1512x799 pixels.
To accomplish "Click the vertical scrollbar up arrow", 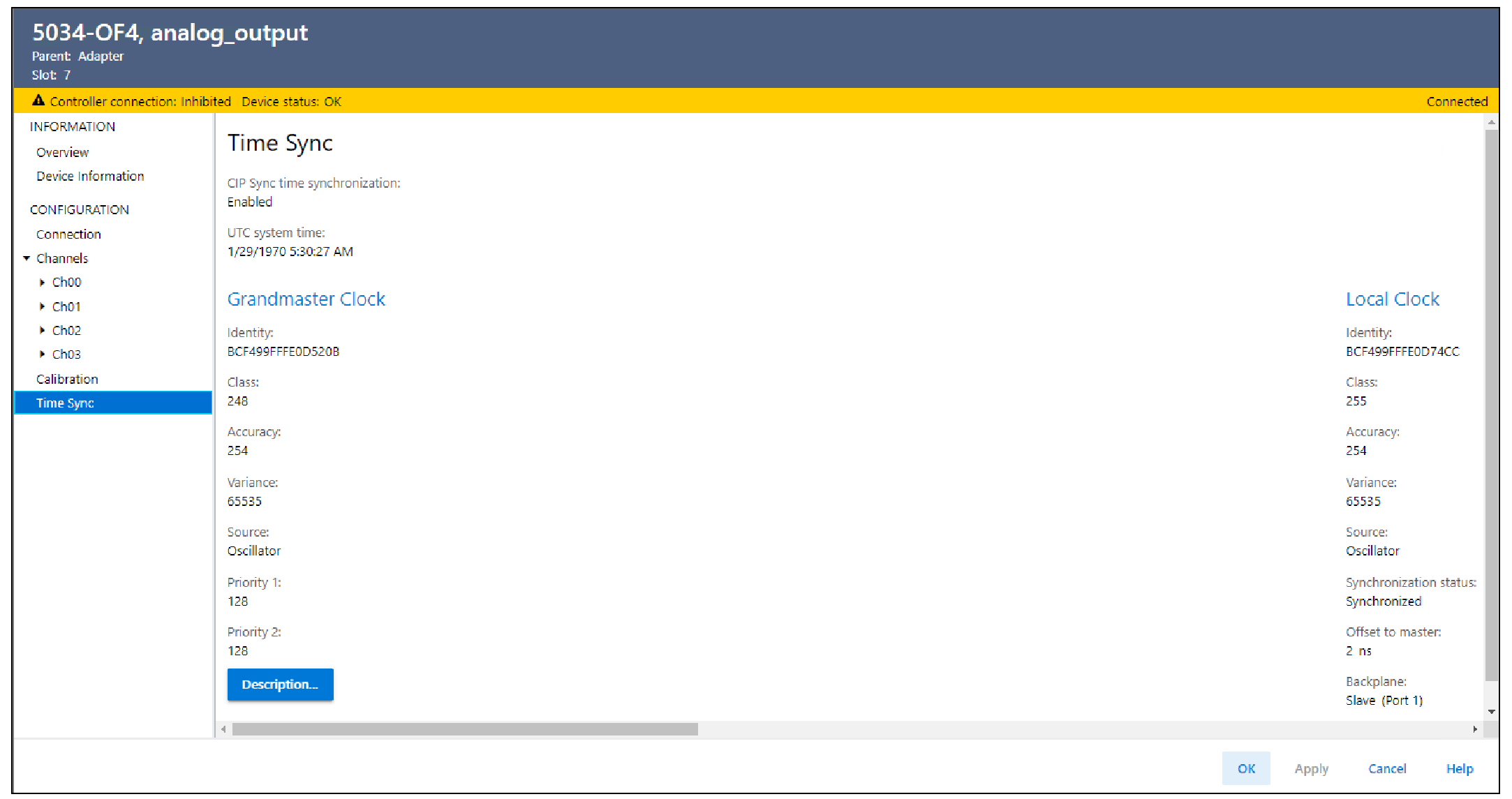I will tap(1492, 122).
